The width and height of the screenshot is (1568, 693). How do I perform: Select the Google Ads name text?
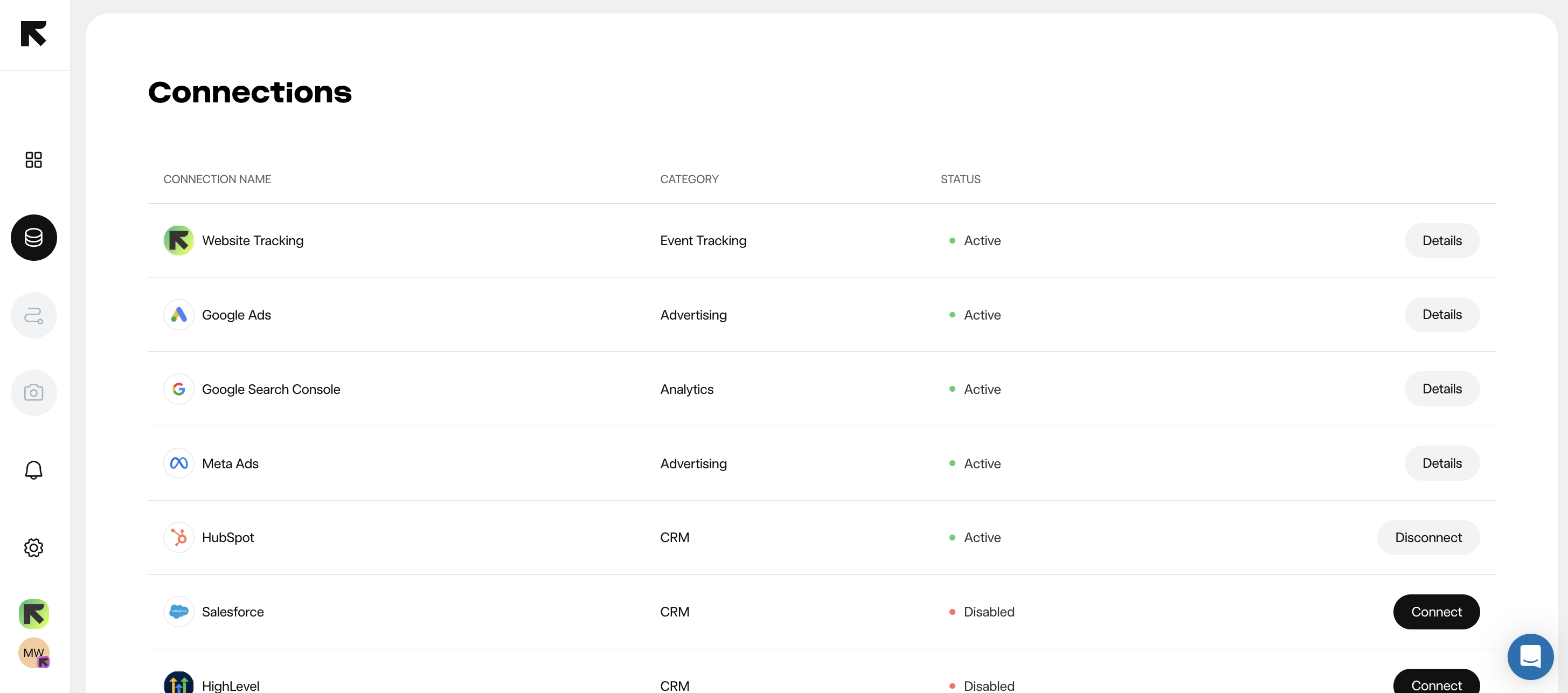point(236,315)
